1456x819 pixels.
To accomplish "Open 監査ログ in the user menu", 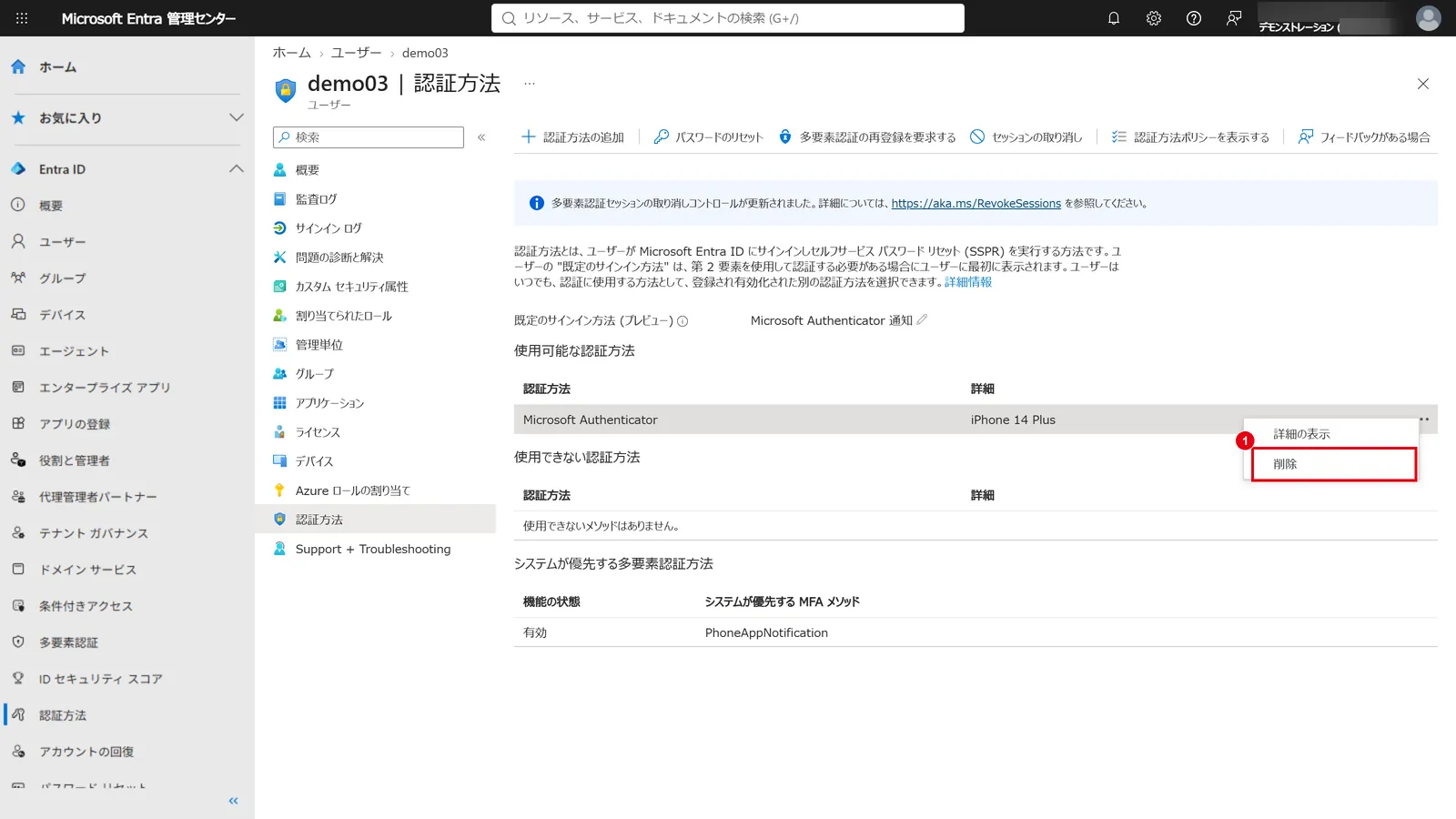I will point(316,199).
